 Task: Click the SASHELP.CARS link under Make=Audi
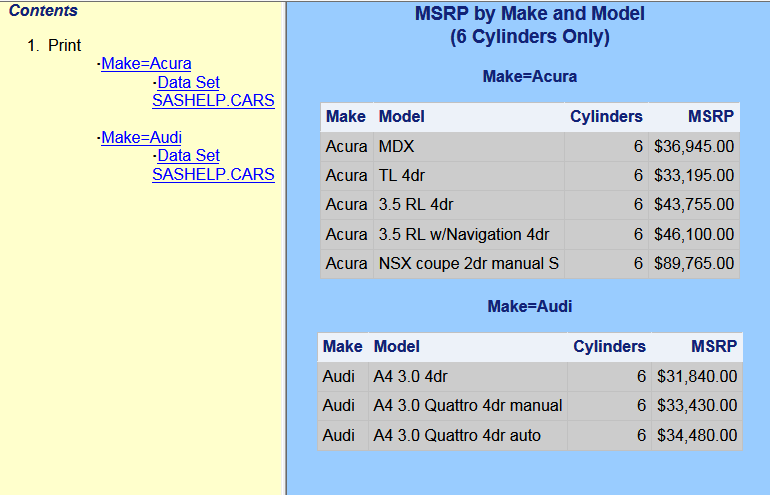point(213,174)
